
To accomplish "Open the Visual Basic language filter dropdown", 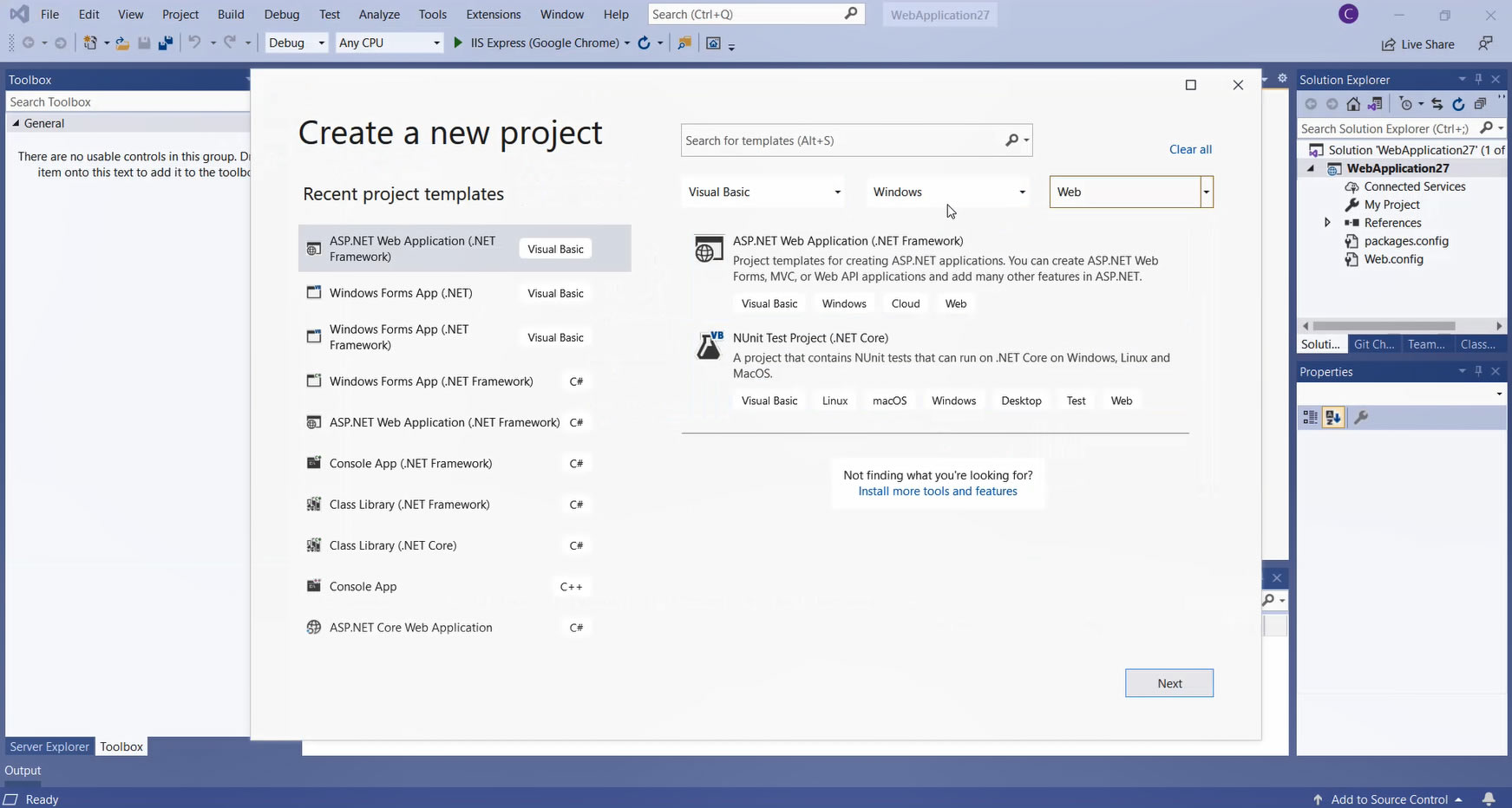I will coord(763,192).
